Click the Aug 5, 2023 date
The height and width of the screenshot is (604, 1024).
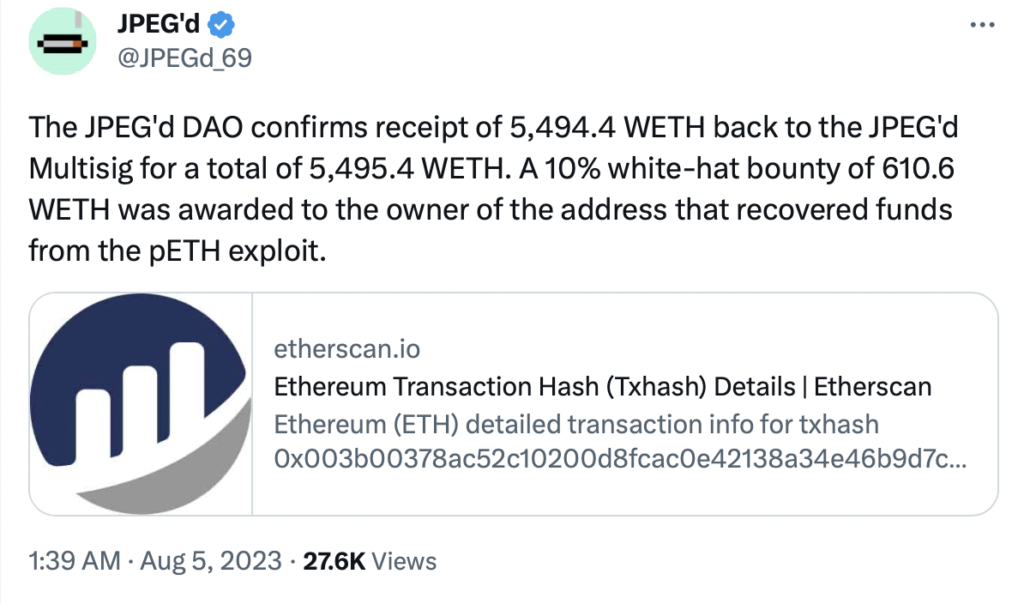[x=208, y=561]
